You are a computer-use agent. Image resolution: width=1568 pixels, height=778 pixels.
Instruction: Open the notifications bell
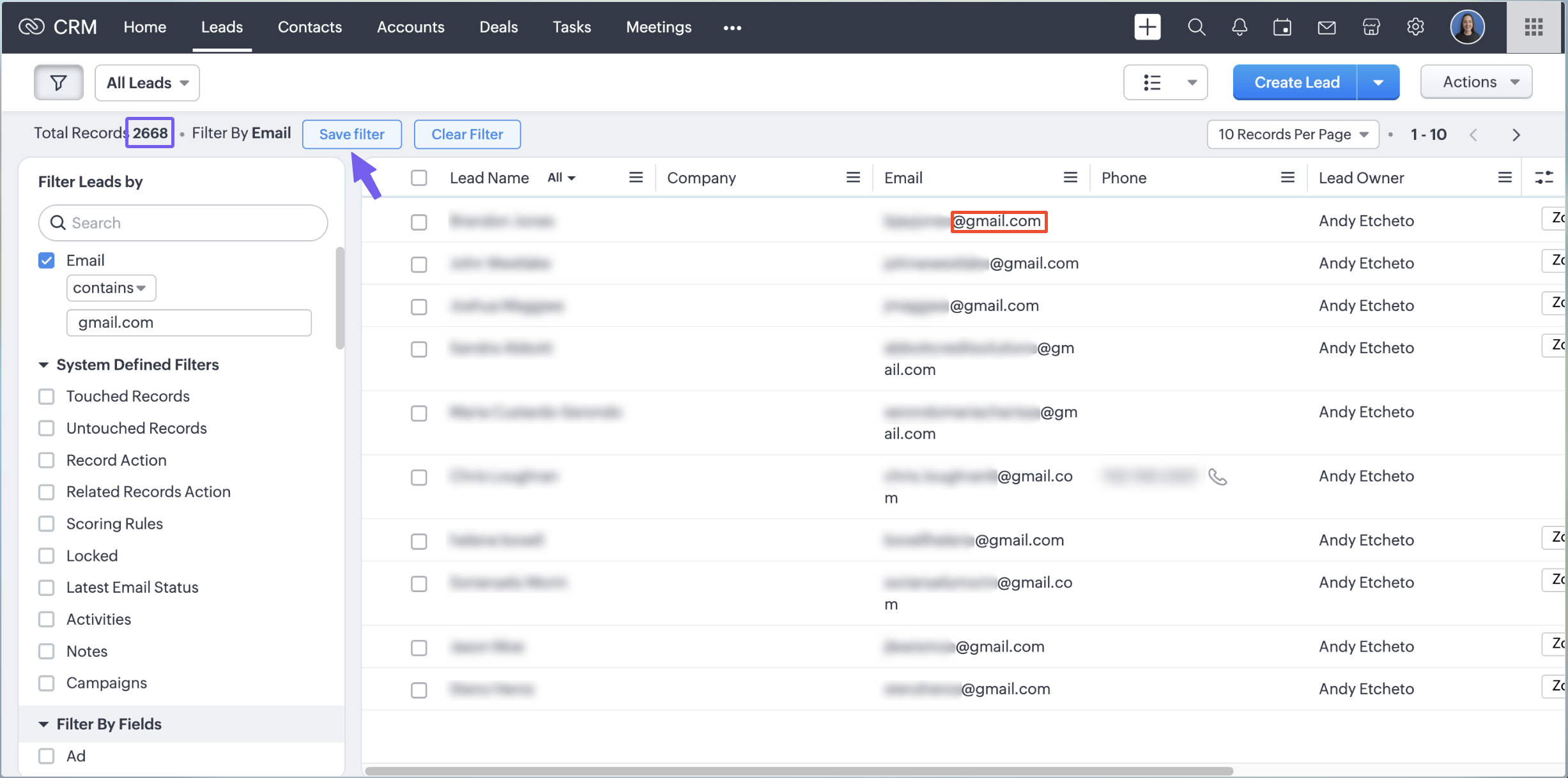coord(1239,27)
